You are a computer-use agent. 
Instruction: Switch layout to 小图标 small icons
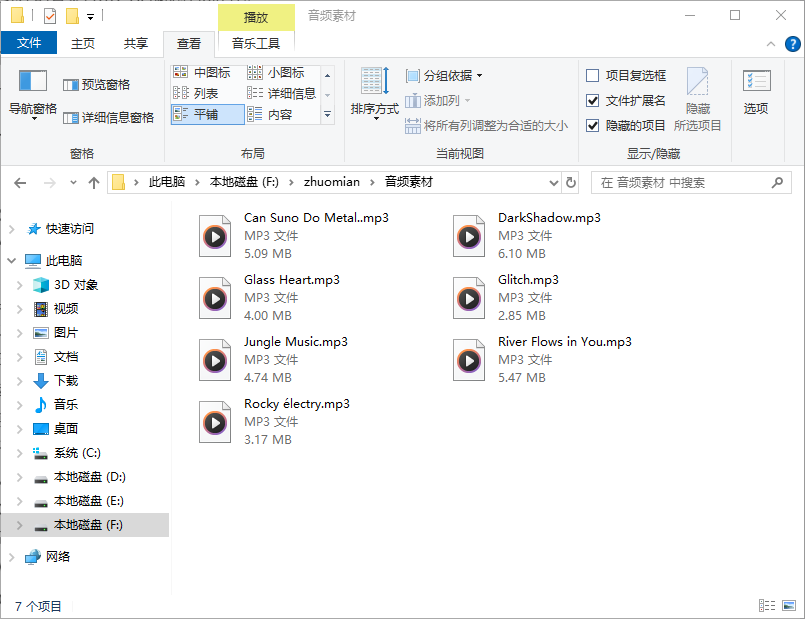point(276,73)
